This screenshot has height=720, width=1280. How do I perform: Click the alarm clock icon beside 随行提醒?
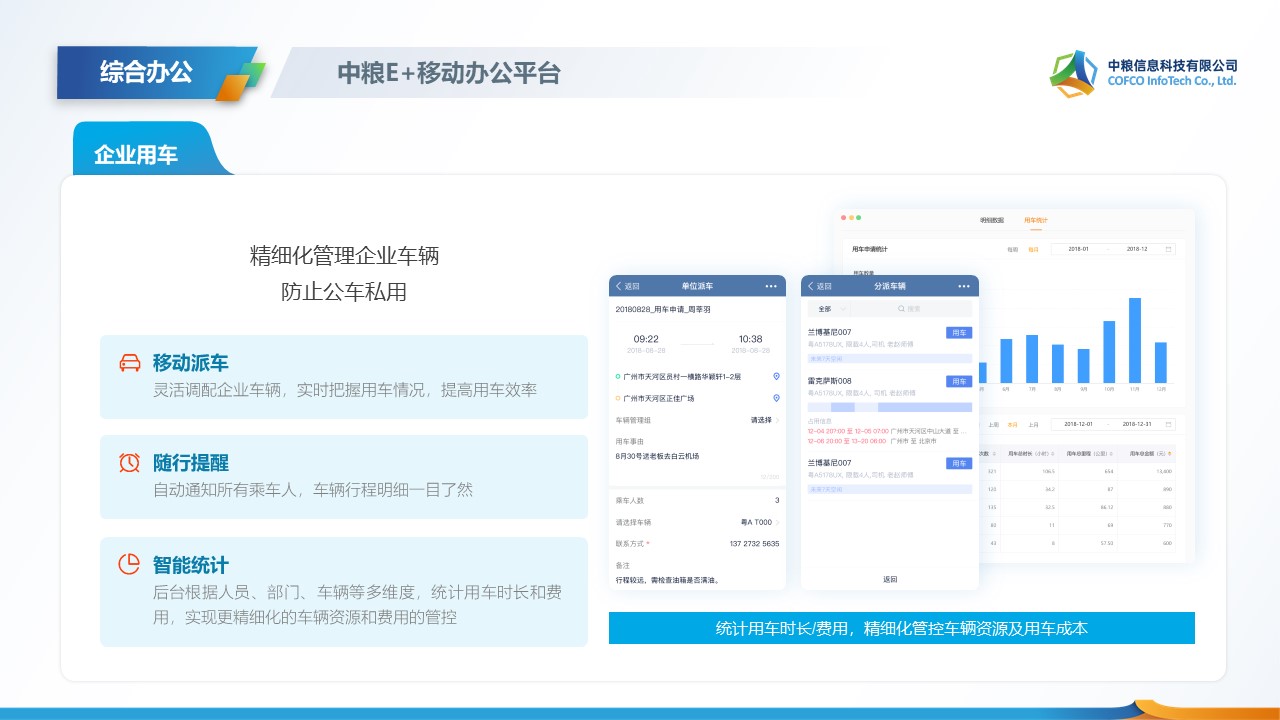[129, 462]
